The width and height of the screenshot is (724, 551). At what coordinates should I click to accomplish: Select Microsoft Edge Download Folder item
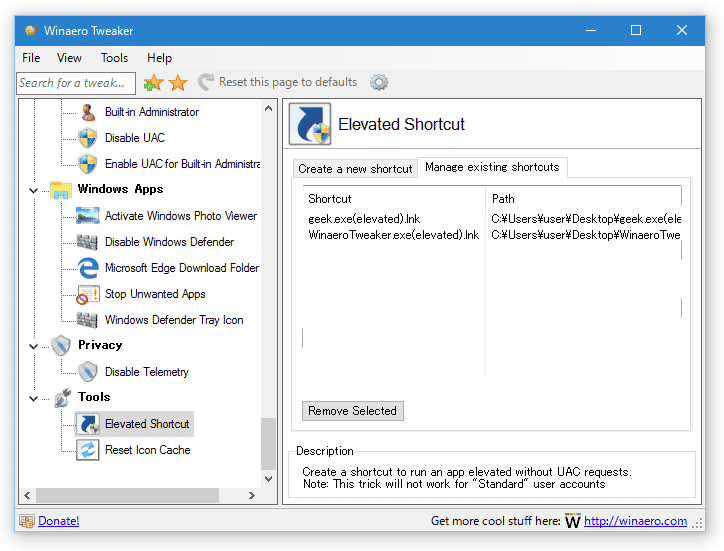pyautogui.click(x=182, y=268)
